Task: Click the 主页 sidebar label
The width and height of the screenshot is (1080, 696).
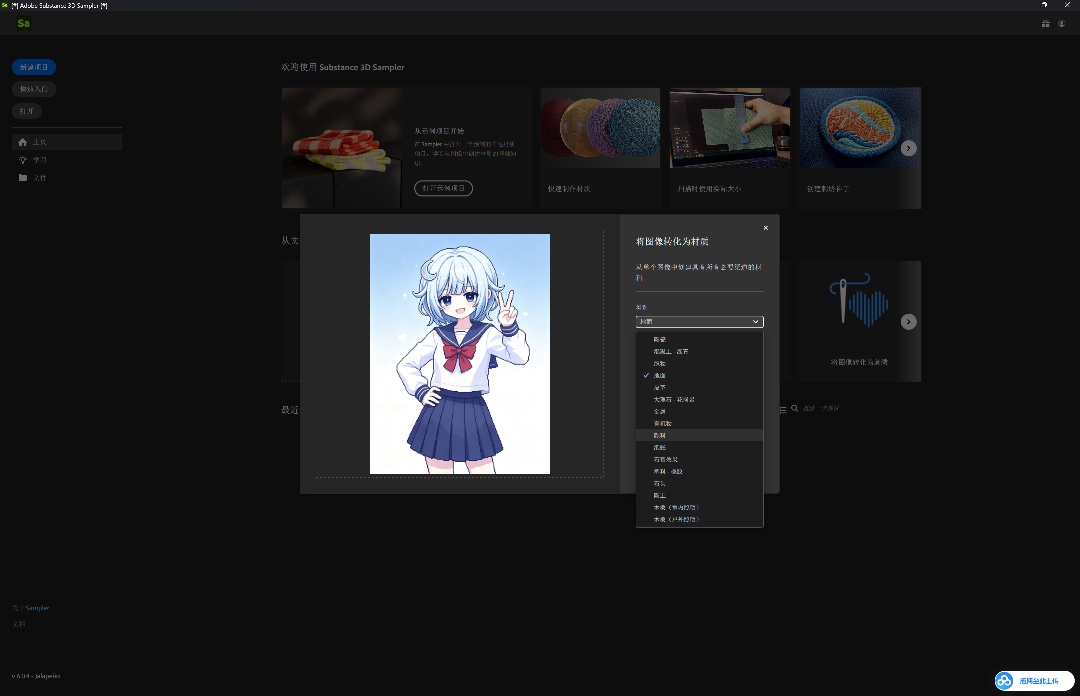Action: pyautogui.click(x=39, y=142)
